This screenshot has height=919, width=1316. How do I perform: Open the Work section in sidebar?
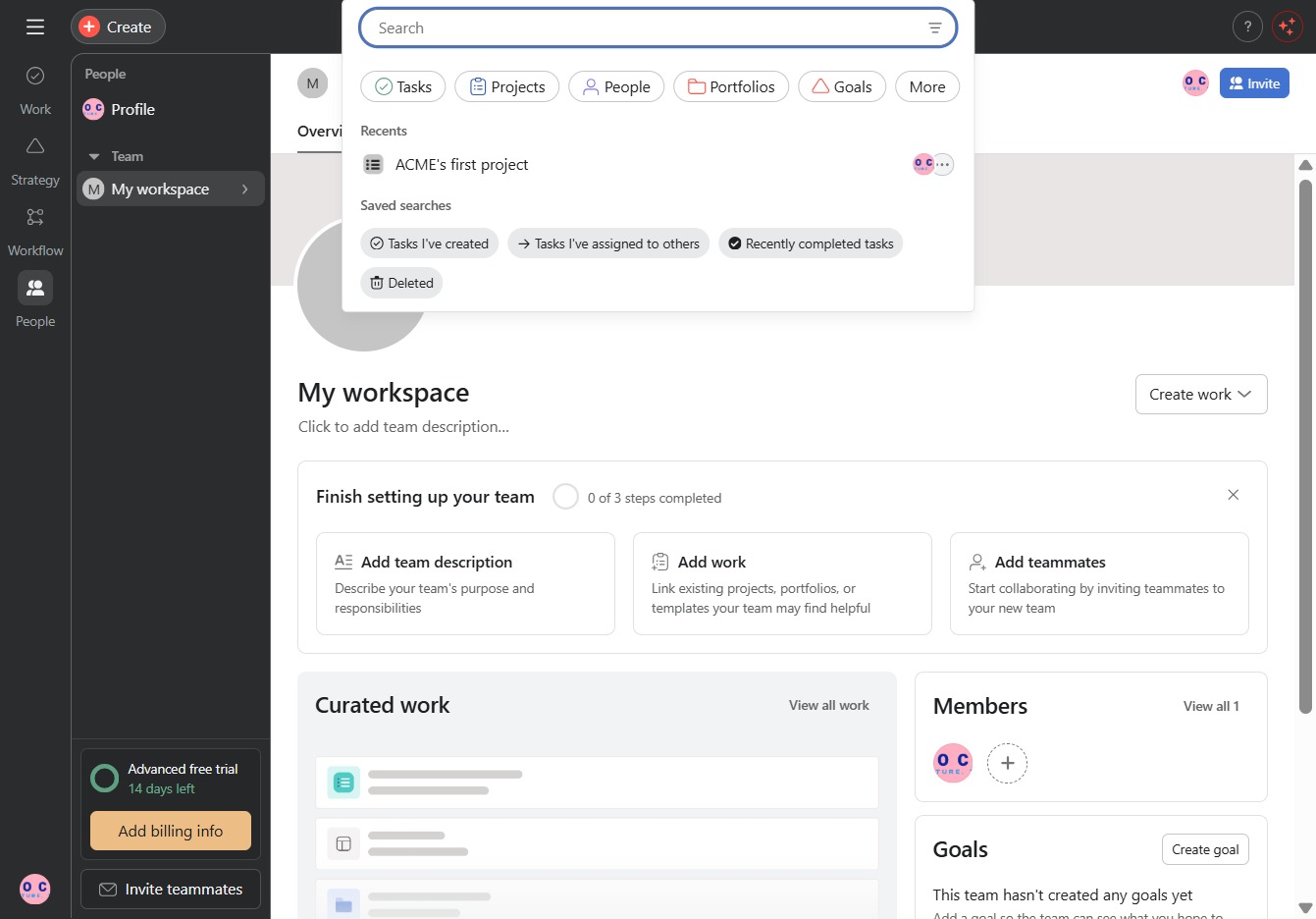35,90
